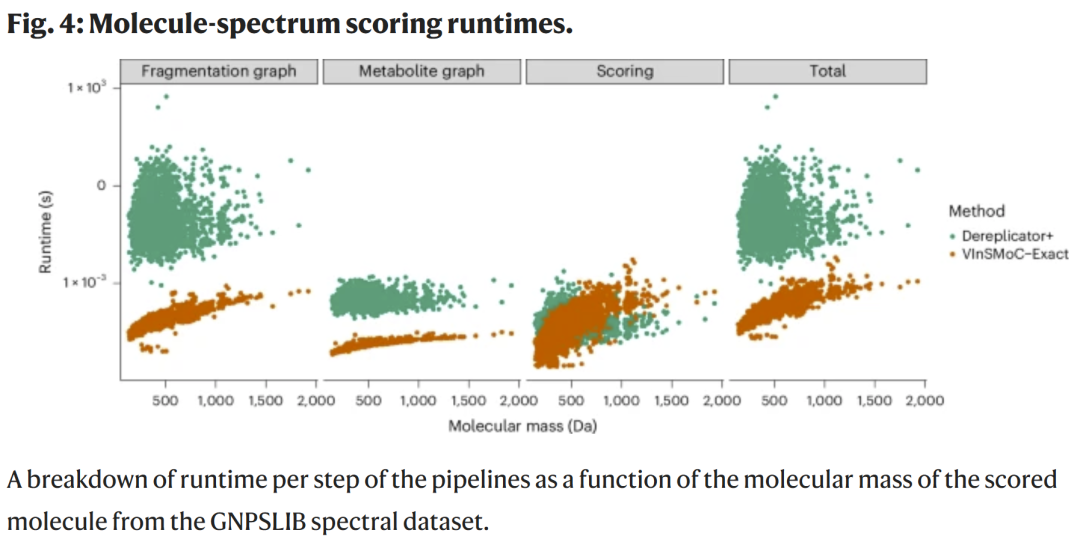The width and height of the screenshot is (1080, 548).
Task: Click the orange VInSMoC-Exact legend dot
Action: (x=951, y=254)
